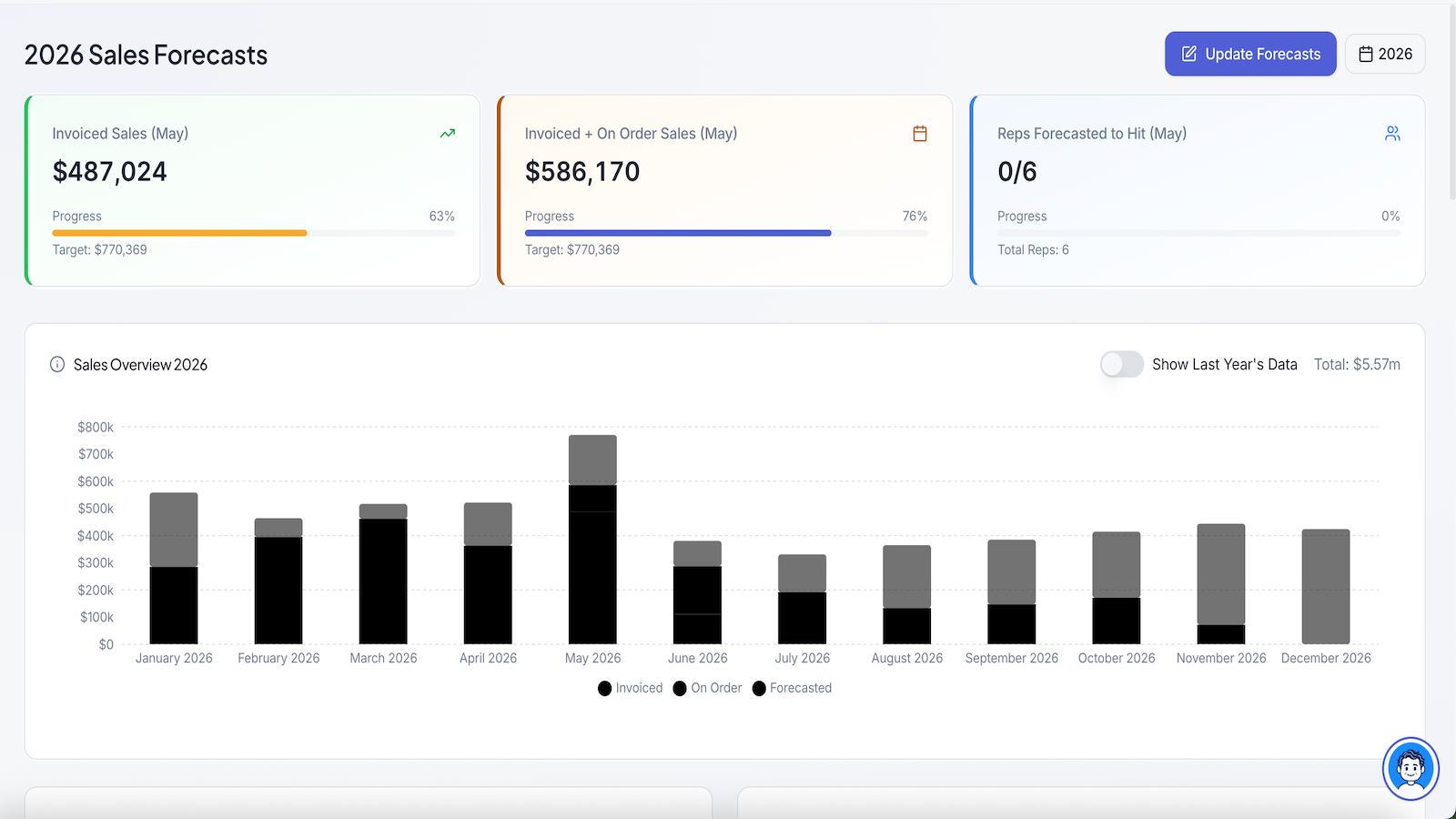Screen dimensions: 1456x819
Task: Toggle the On Order legend series
Action: [708, 688]
